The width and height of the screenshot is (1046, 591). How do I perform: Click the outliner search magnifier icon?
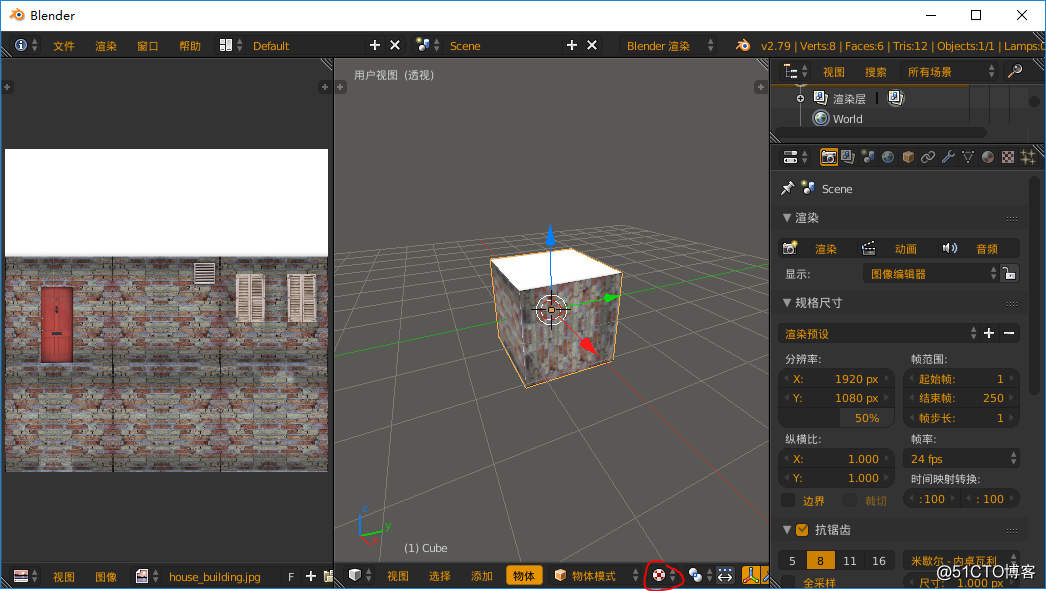tap(1015, 71)
